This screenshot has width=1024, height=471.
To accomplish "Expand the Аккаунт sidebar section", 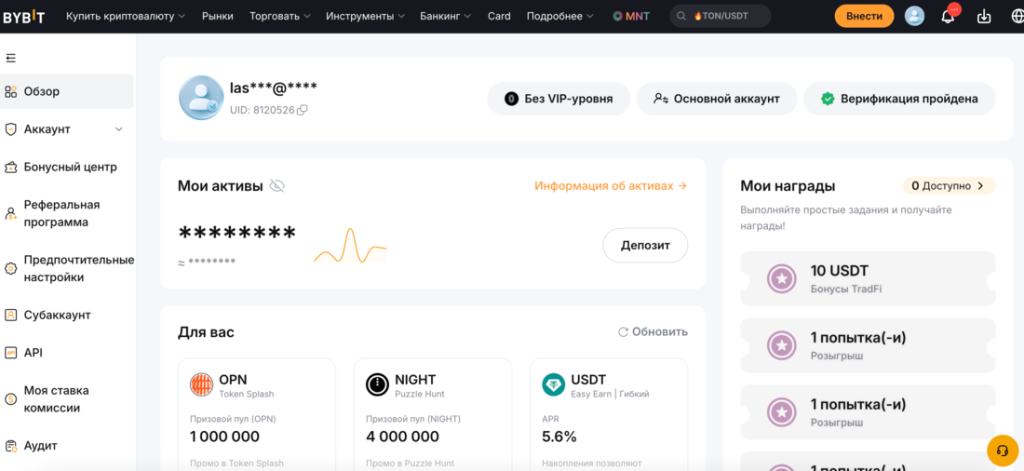I will click(x=119, y=129).
